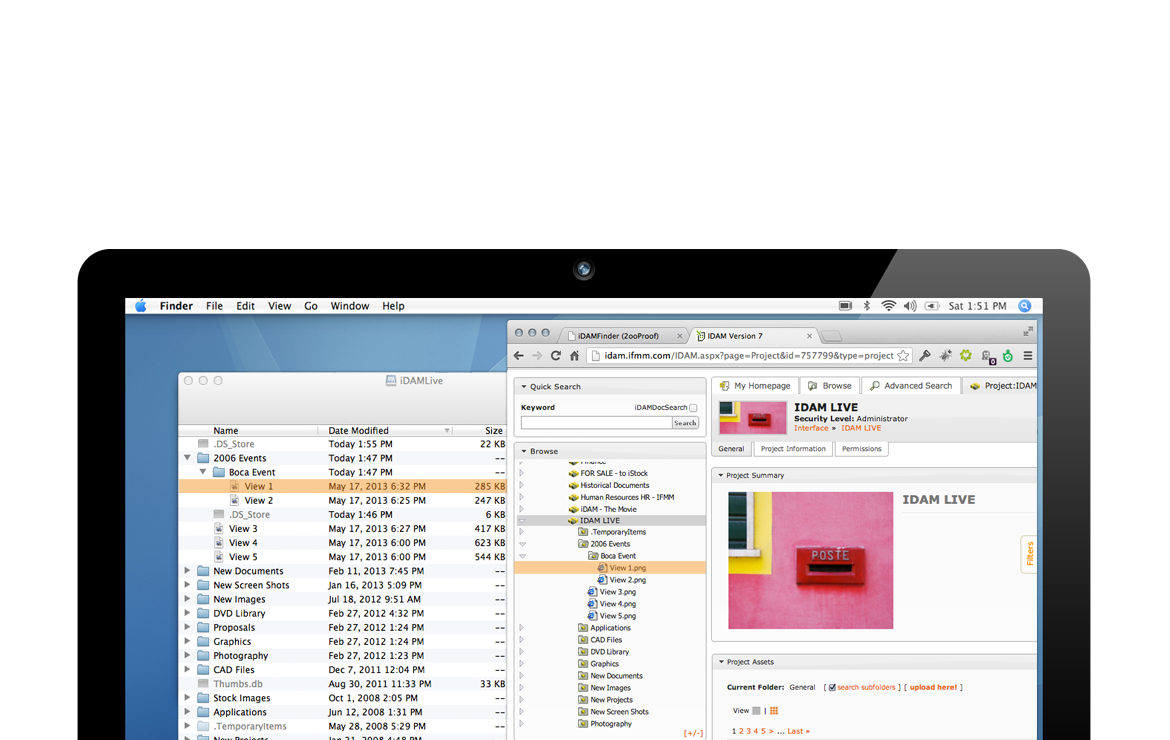The image size is (1170, 740).
Task: Click the [+/-] toggle in browse panel
Action: pos(693,733)
